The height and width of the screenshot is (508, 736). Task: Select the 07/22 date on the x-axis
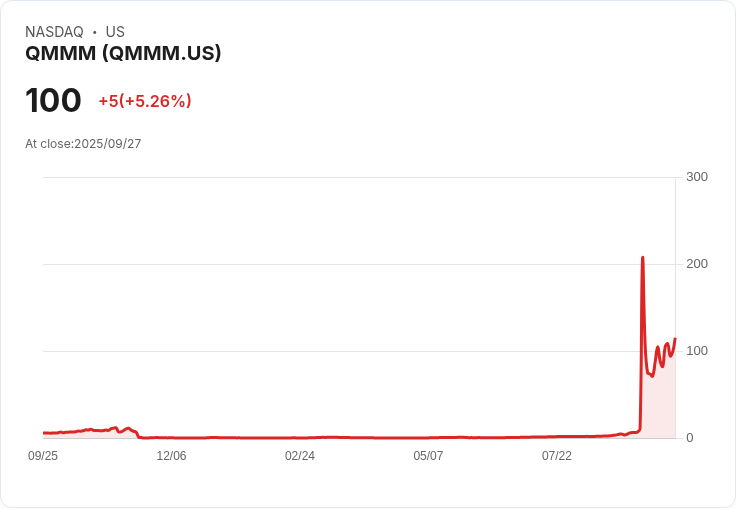[557, 456]
